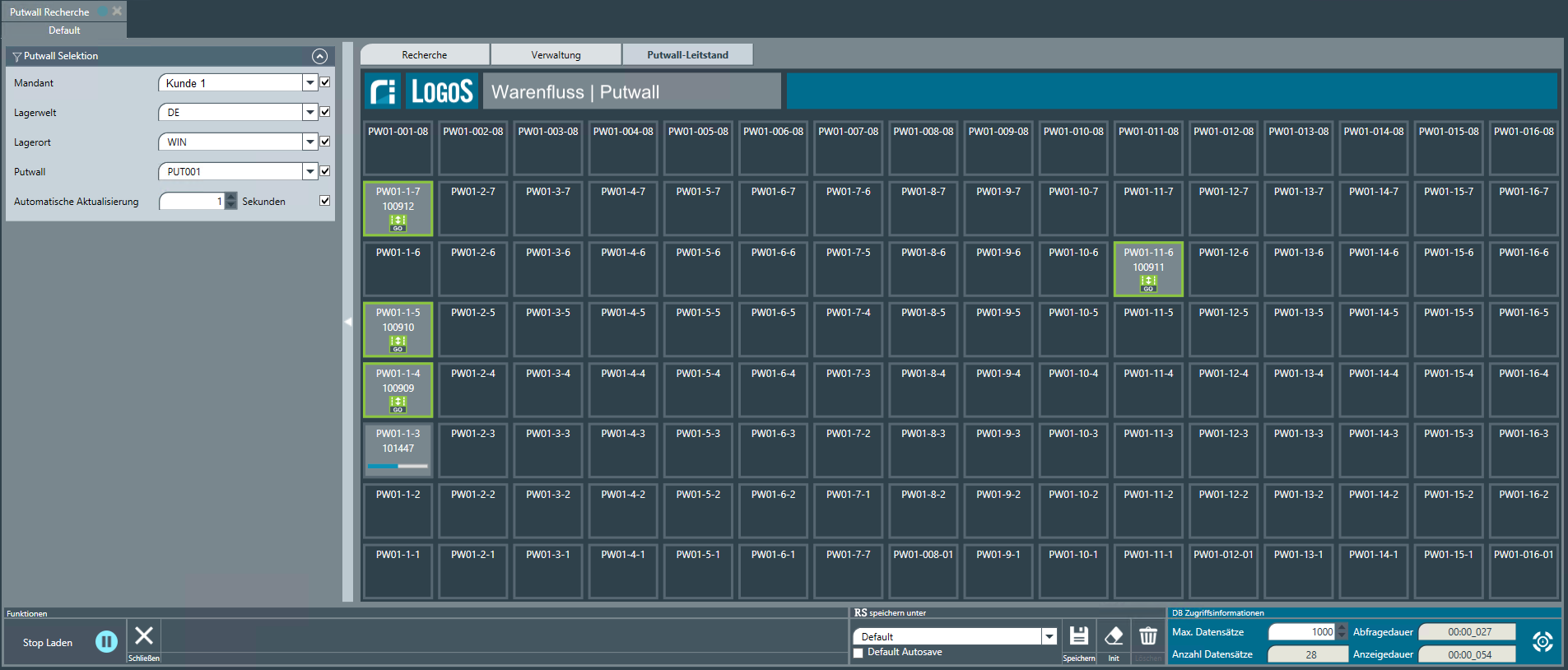Select slot PW01-001-08

(x=398, y=148)
